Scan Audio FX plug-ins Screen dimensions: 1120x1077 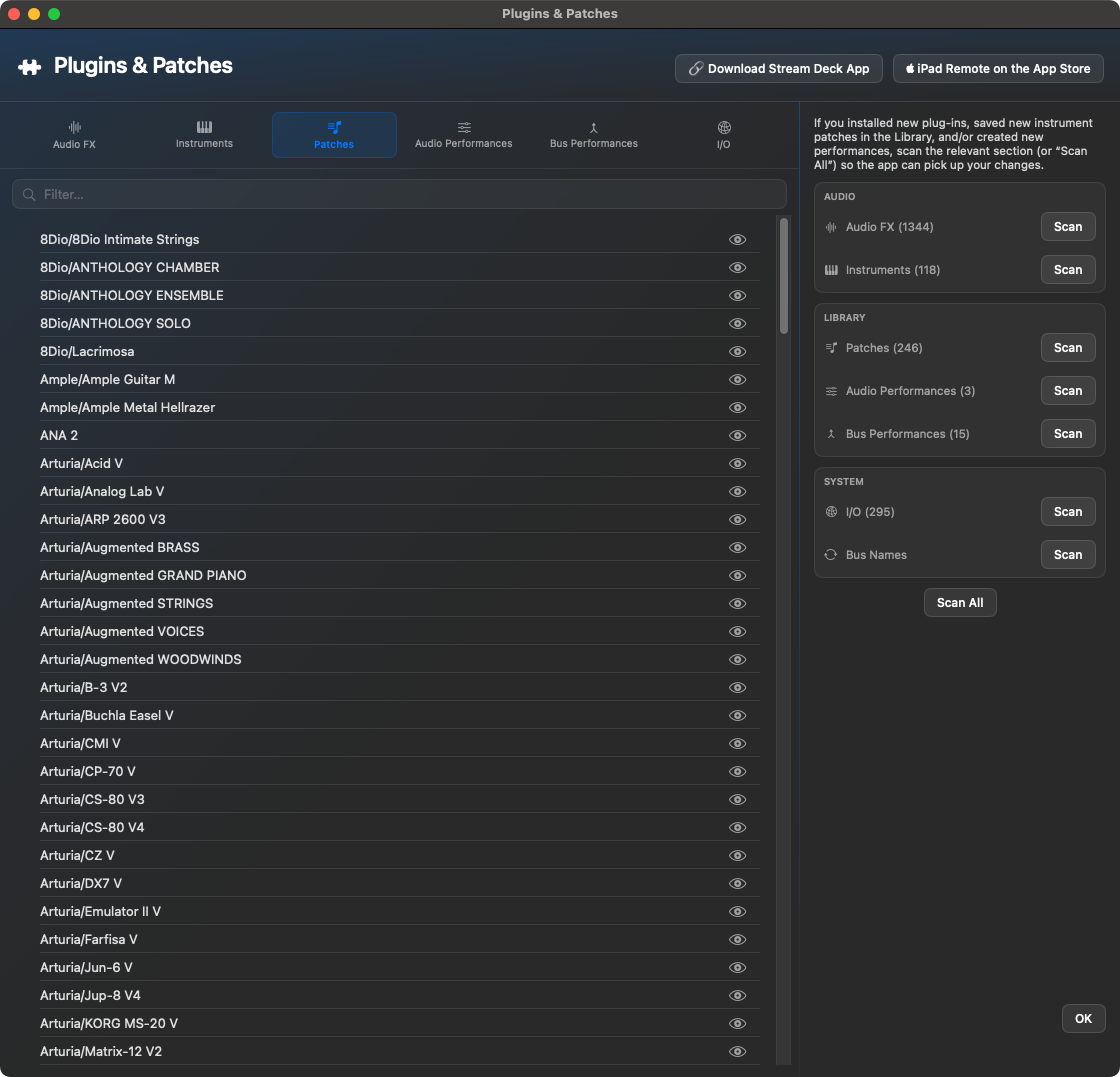tap(1068, 227)
